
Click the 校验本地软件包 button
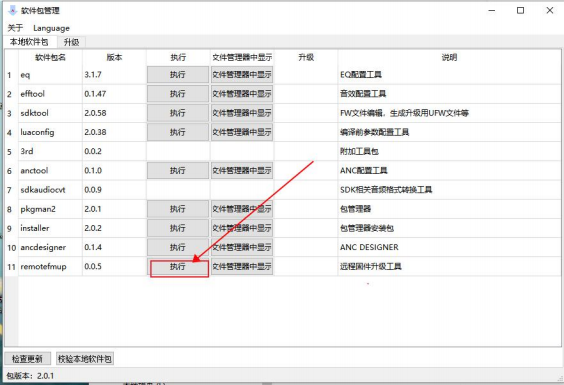tap(85, 359)
